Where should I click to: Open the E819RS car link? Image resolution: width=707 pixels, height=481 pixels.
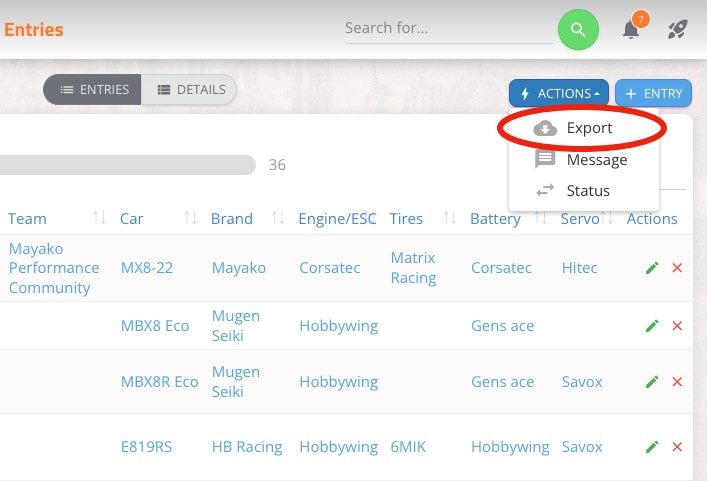point(146,447)
